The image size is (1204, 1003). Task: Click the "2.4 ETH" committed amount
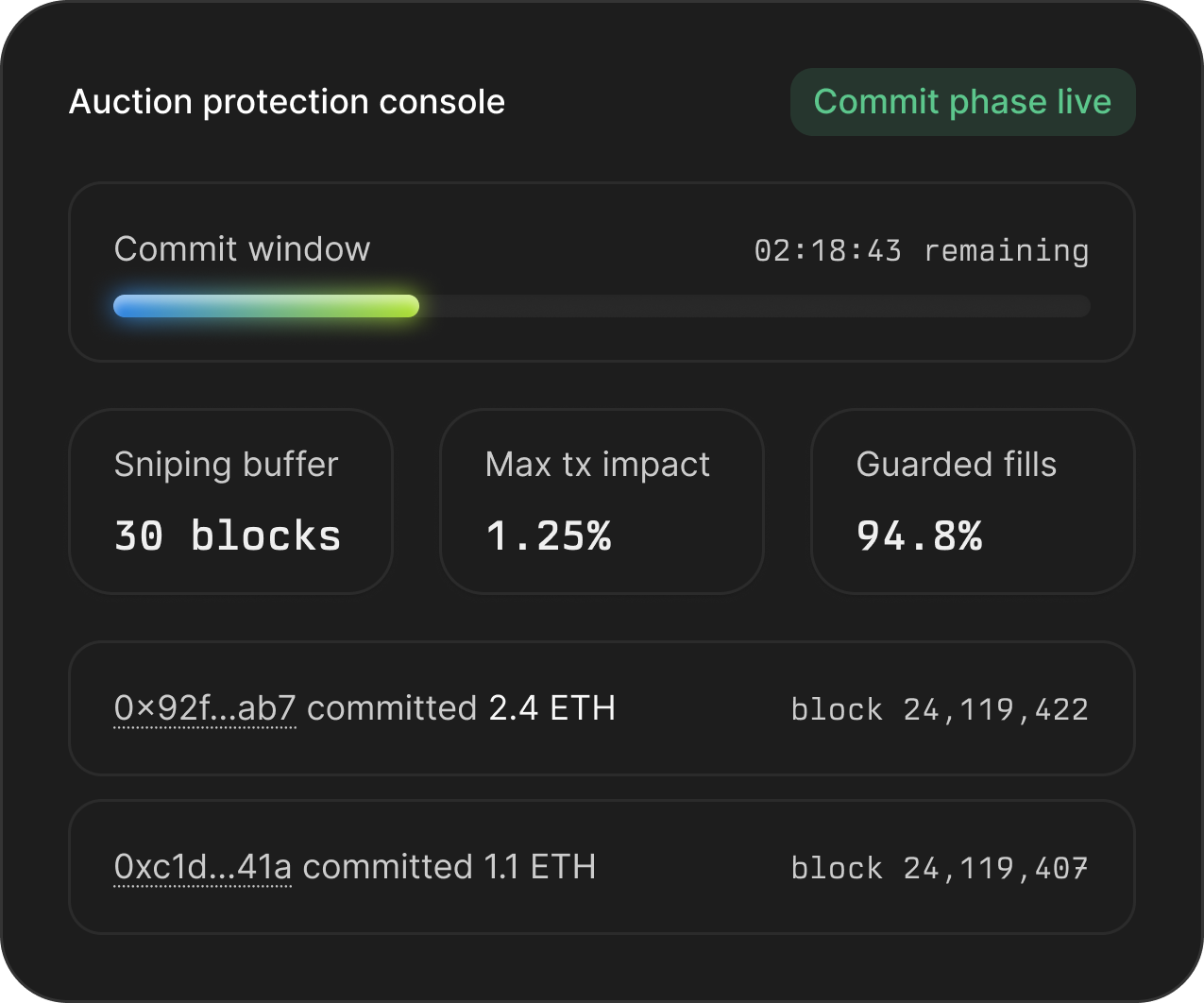(552, 708)
